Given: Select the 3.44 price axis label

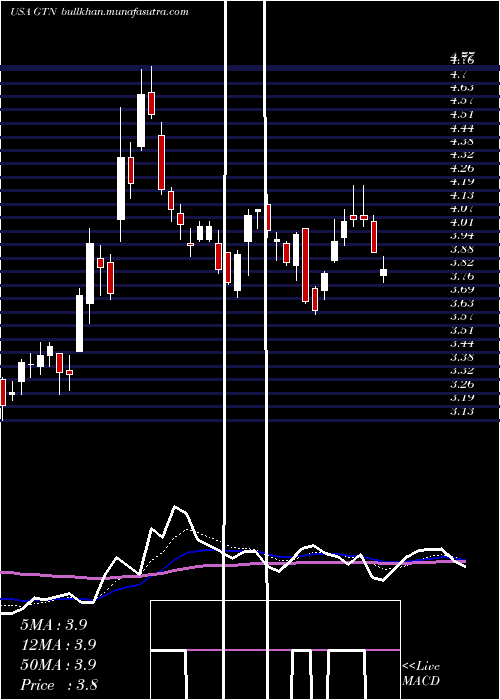Looking at the screenshot, I should coord(462,343).
